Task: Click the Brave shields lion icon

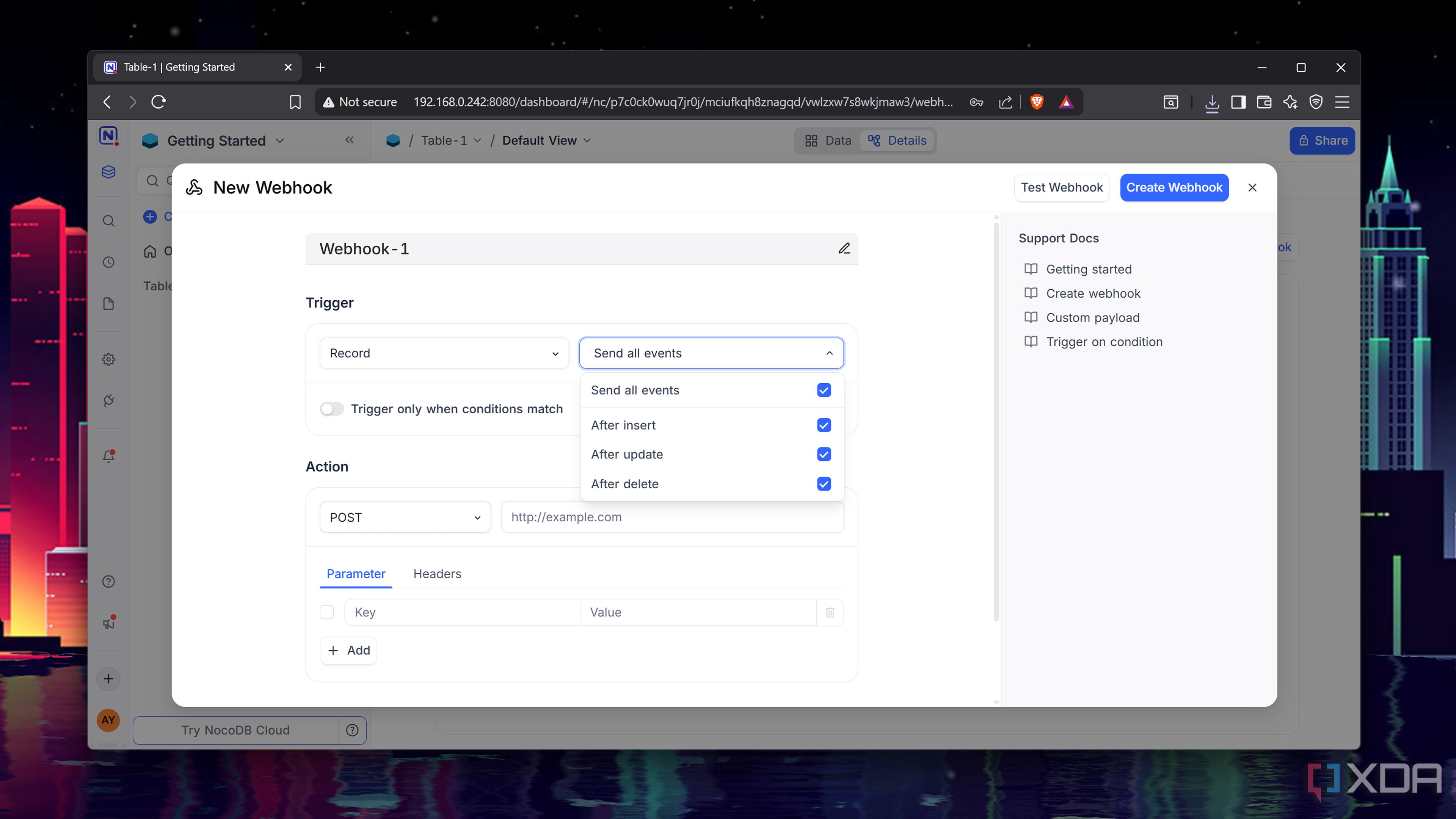Action: tap(1037, 102)
